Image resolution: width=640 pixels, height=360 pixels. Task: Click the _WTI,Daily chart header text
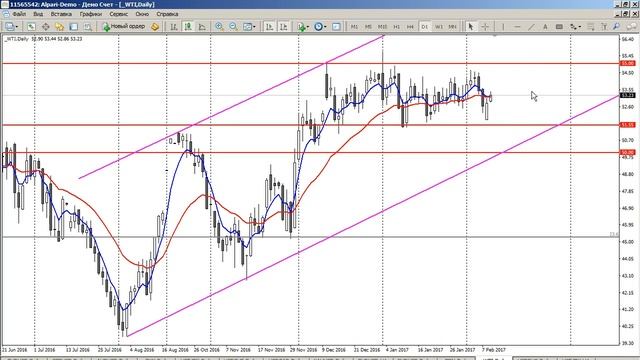point(17,39)
